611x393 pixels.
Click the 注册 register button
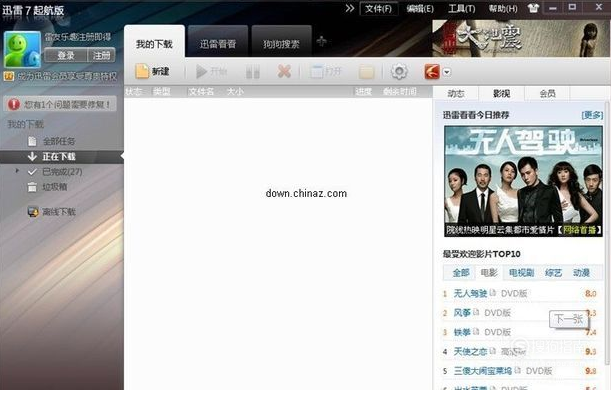coord(101,56)
